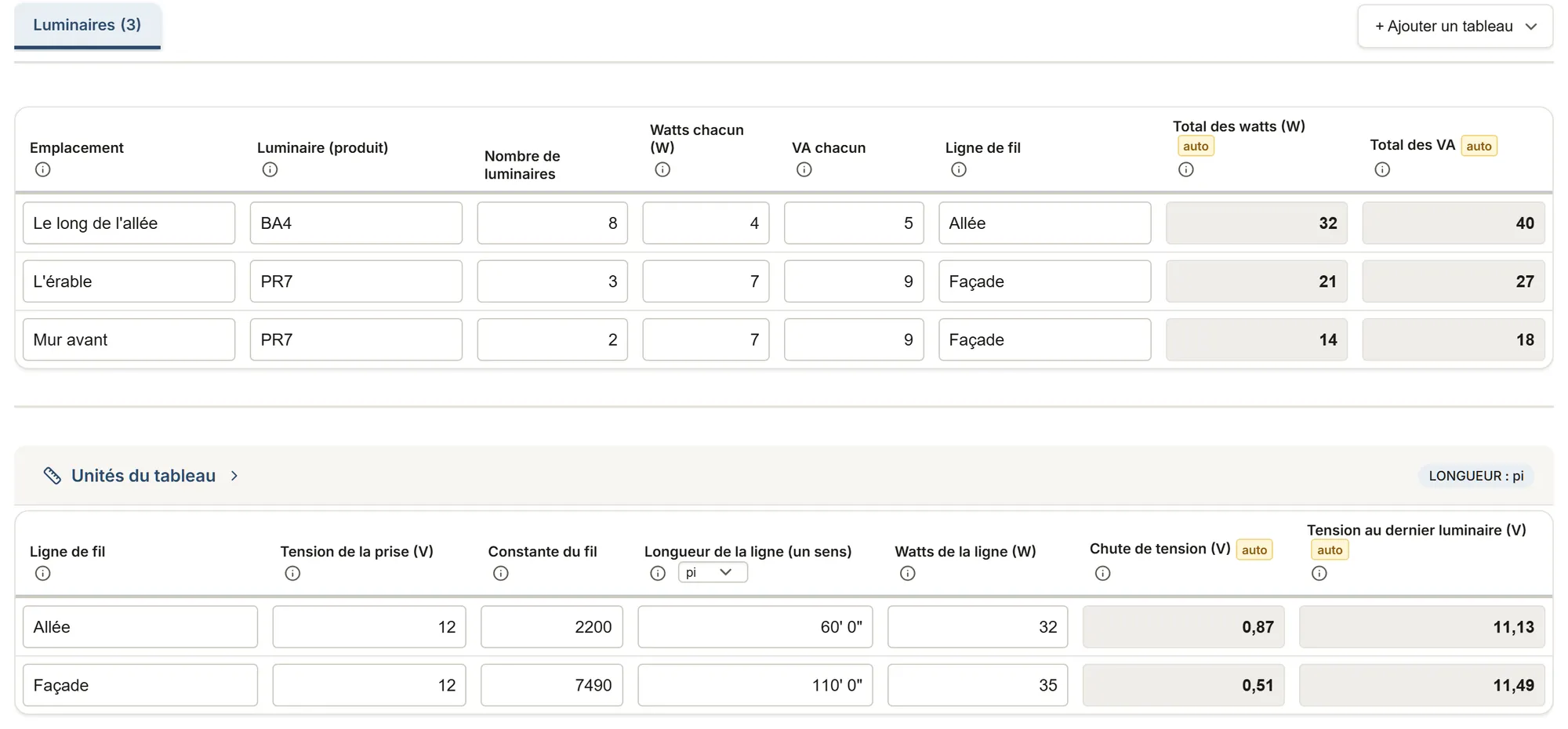The image size is (1568, 729).
Task: Click the Unités du tableau link
Action: click(143, 476)
